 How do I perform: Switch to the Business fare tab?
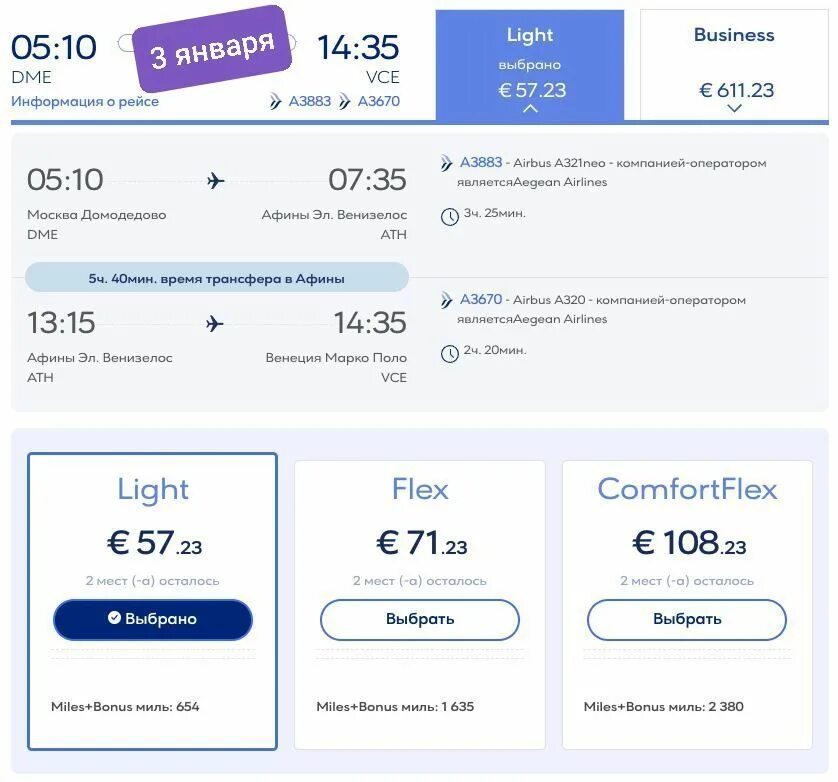pyautogui.click(x=734, y=65)
